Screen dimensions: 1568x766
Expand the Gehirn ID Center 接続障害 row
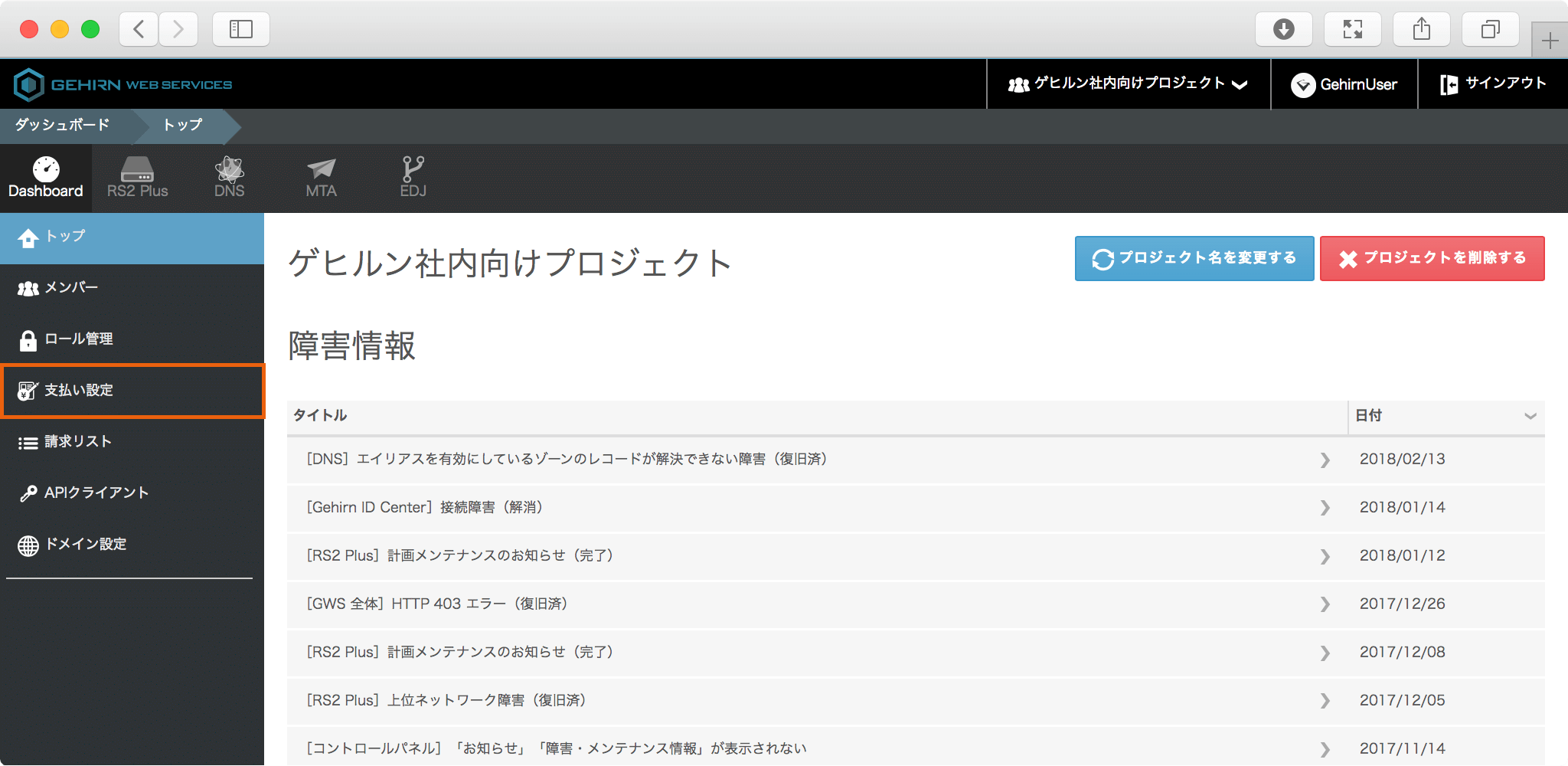pos(1325,508)
